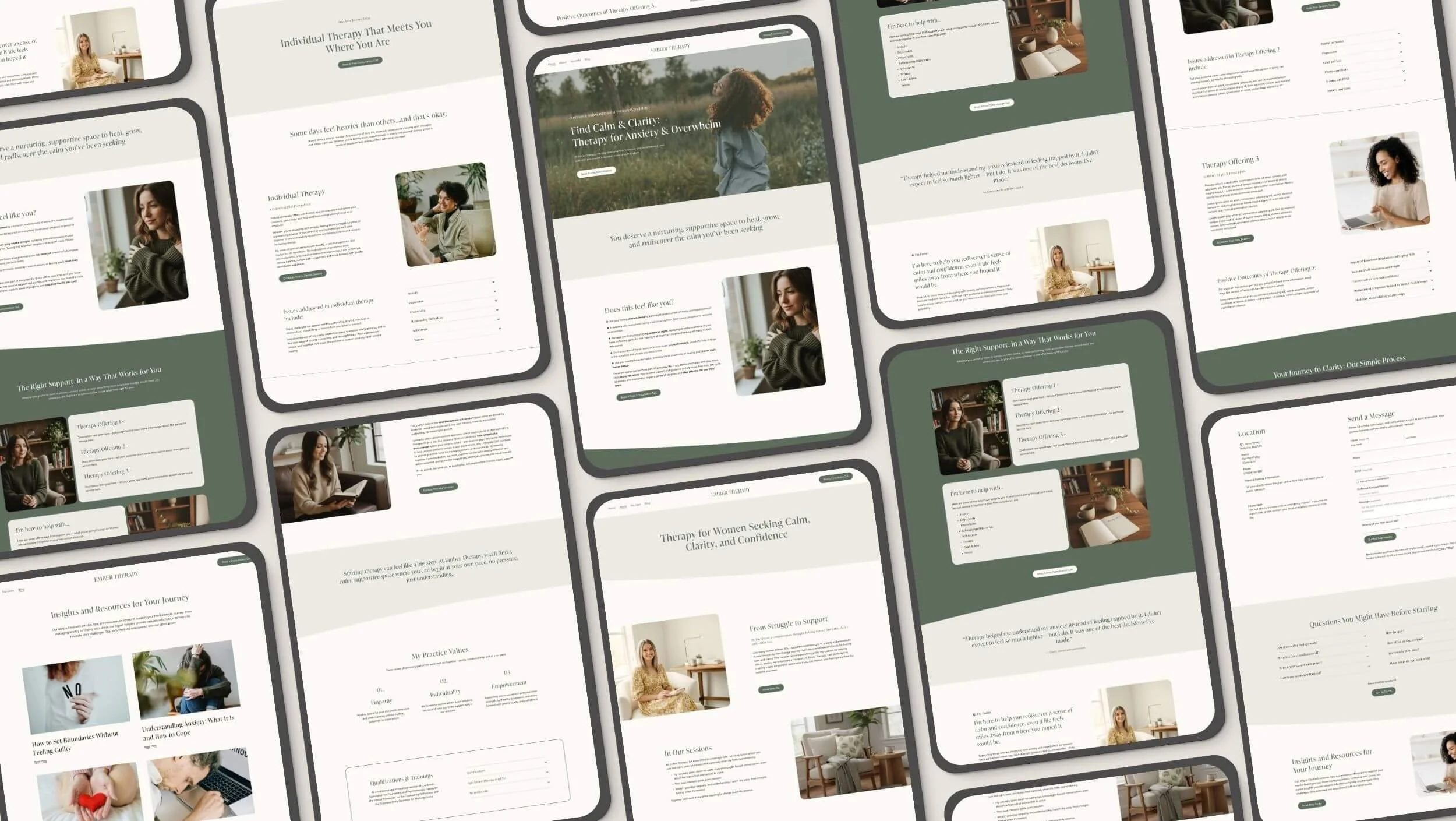Click the Read Blog Posts button
The height and width of the screenshot is (821, 1456).
tap(1311, 804)
